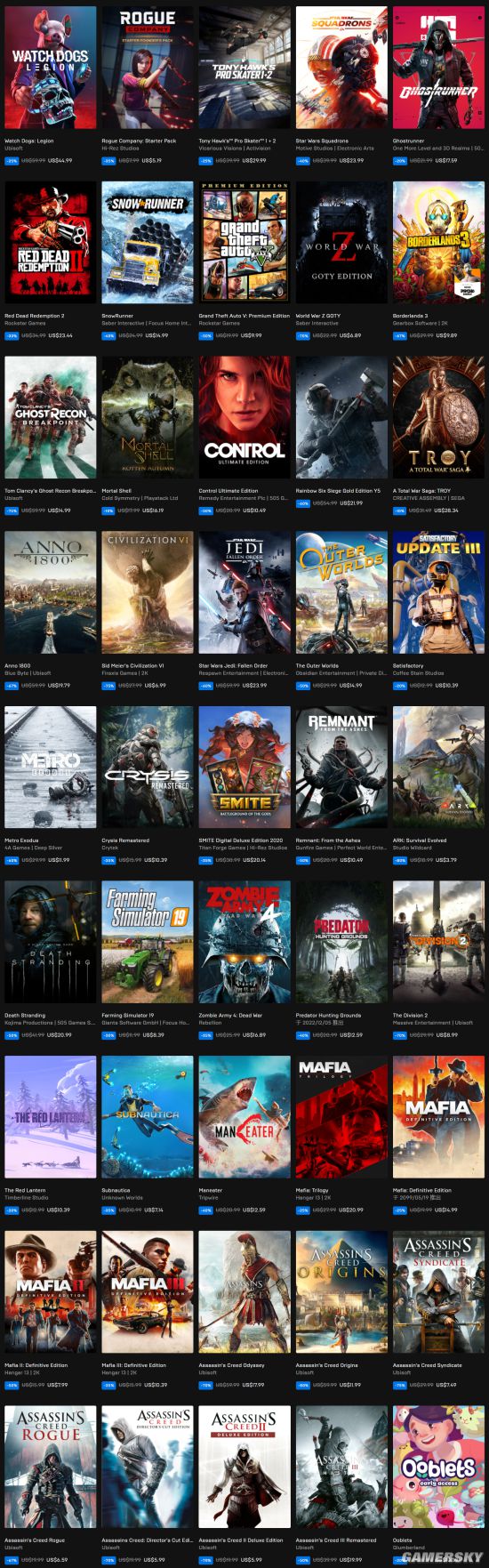The width and height of the screenshot is (489, 1568).
Task: Open Red Dead Redemption II cover
Action: (51, 243)
